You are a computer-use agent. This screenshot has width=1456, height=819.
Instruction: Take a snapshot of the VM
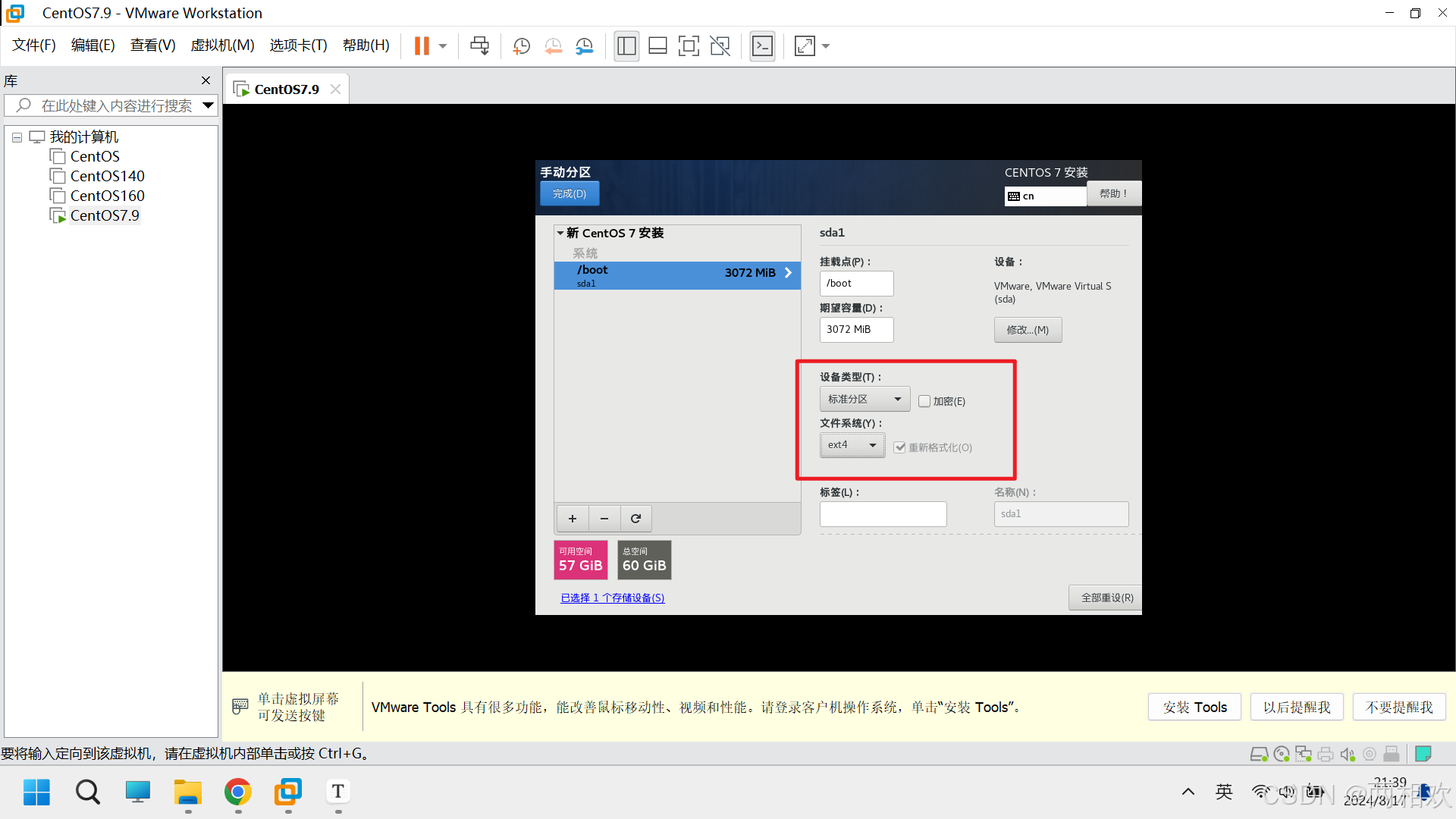click(x=521, y=46)
